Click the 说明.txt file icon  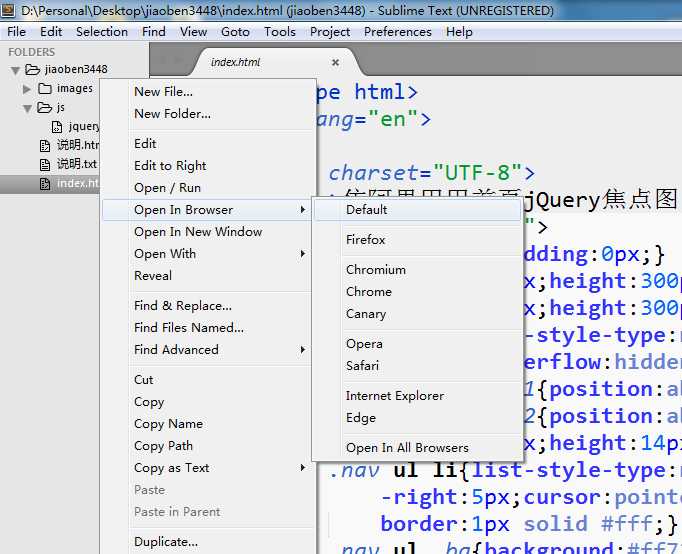tap(45, 165)
